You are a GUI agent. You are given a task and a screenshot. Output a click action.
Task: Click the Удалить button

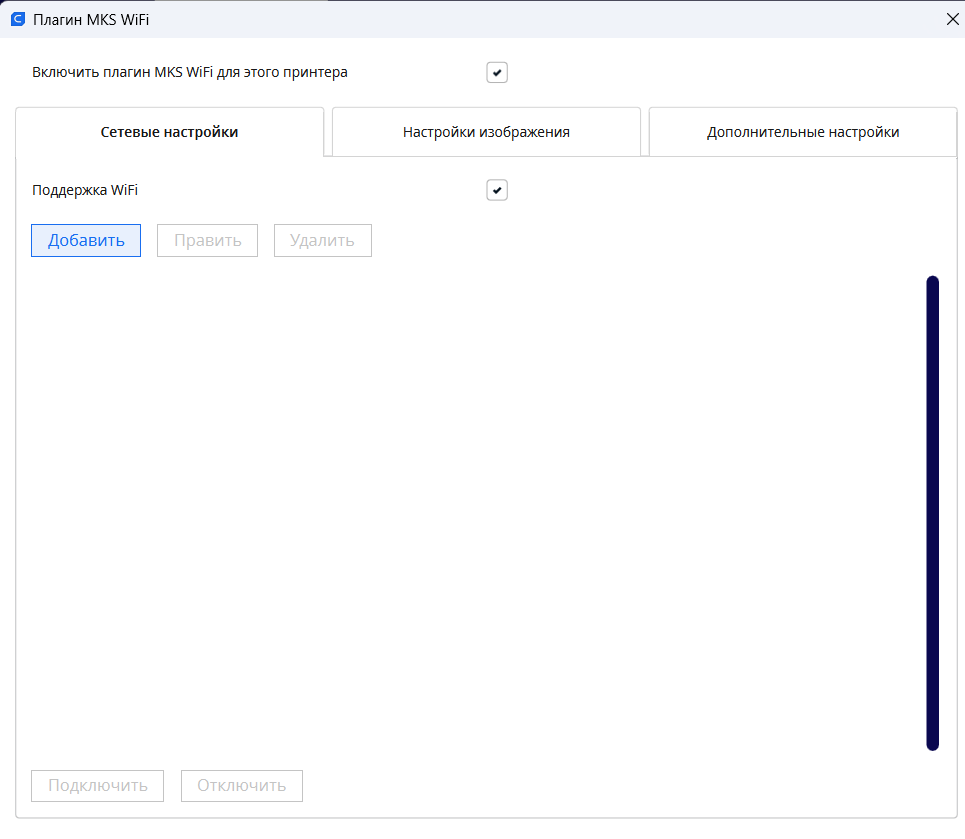pos(322,240)
